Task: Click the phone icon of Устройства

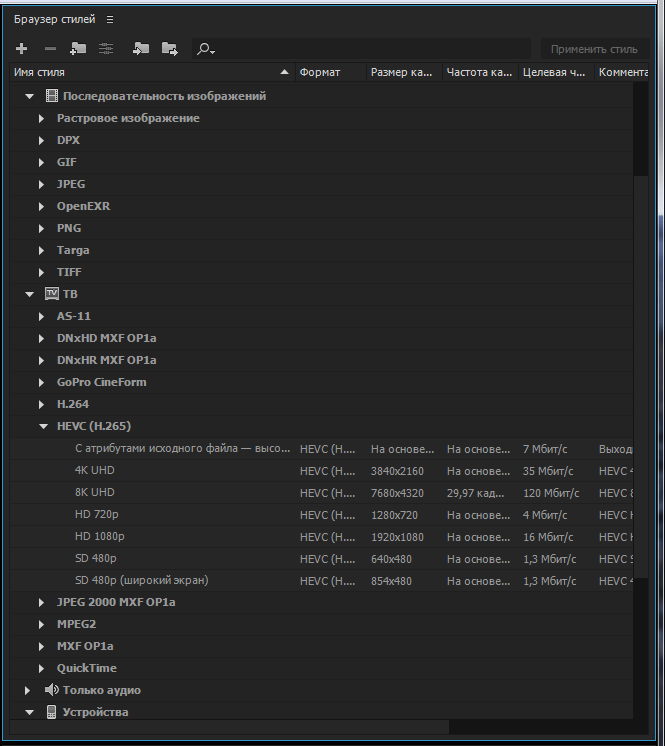Action: 51,712
